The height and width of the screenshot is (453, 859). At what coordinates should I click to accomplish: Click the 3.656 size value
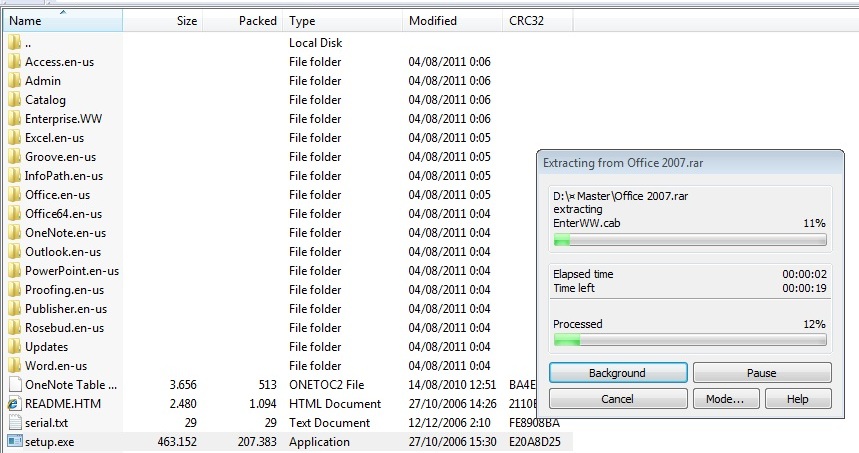pyautogui.click(x=183, y=385)
